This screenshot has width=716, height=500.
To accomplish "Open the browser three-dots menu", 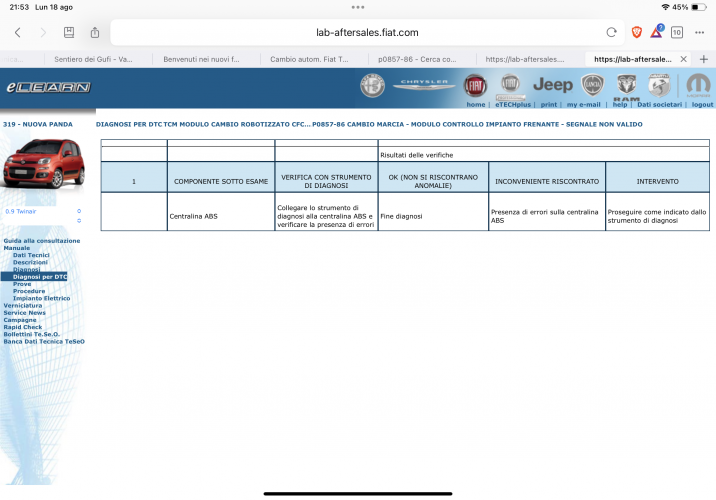I will click(698, 32).
